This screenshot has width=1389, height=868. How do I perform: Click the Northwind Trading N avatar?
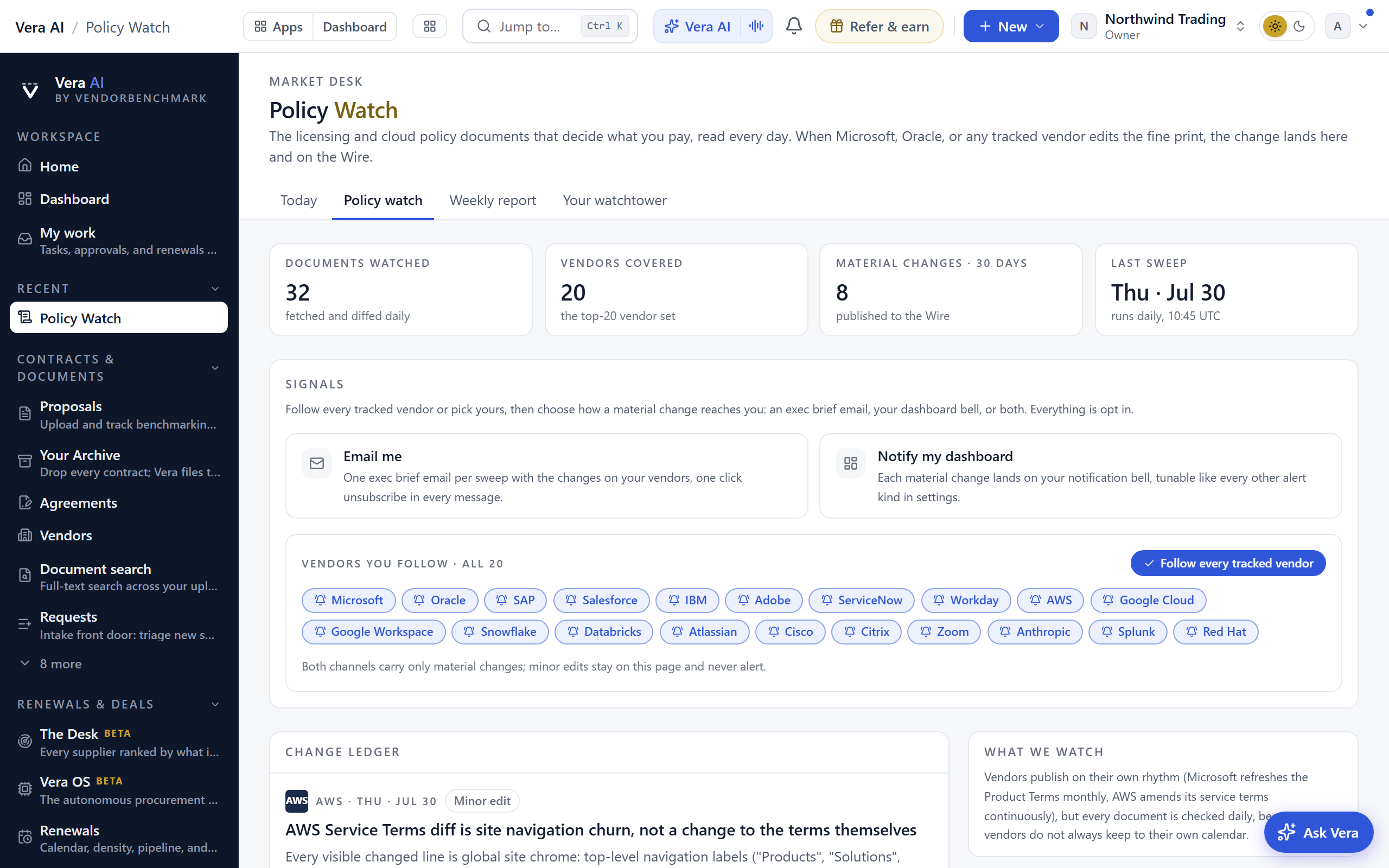tap(1084, 27)
